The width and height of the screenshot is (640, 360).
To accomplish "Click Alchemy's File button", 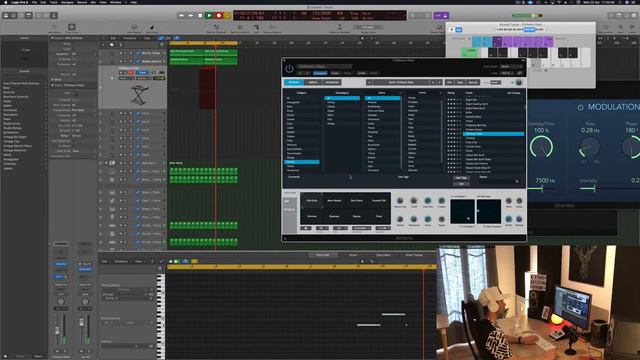I will tap(449, 82).
